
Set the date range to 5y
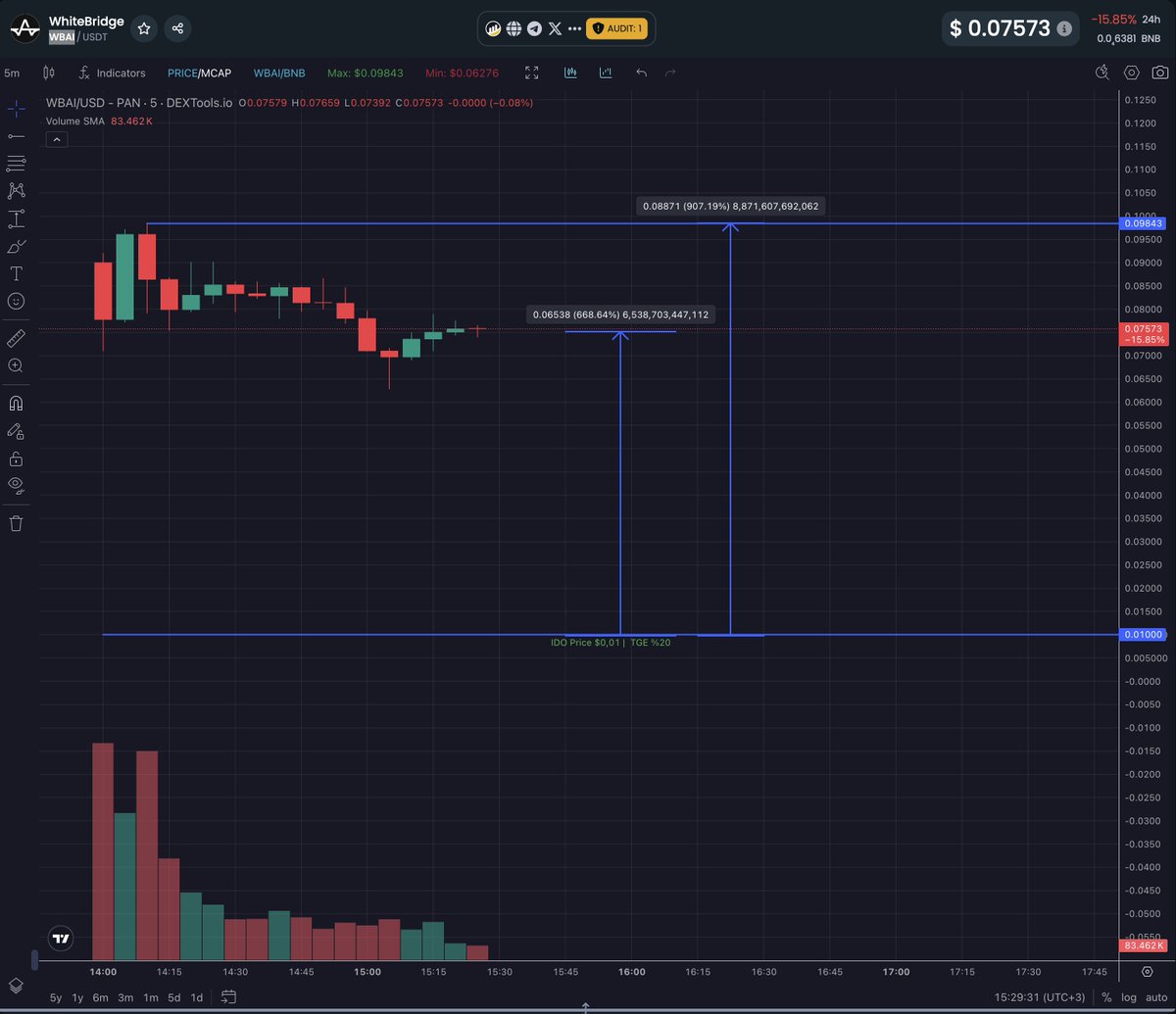click(56, 997)
